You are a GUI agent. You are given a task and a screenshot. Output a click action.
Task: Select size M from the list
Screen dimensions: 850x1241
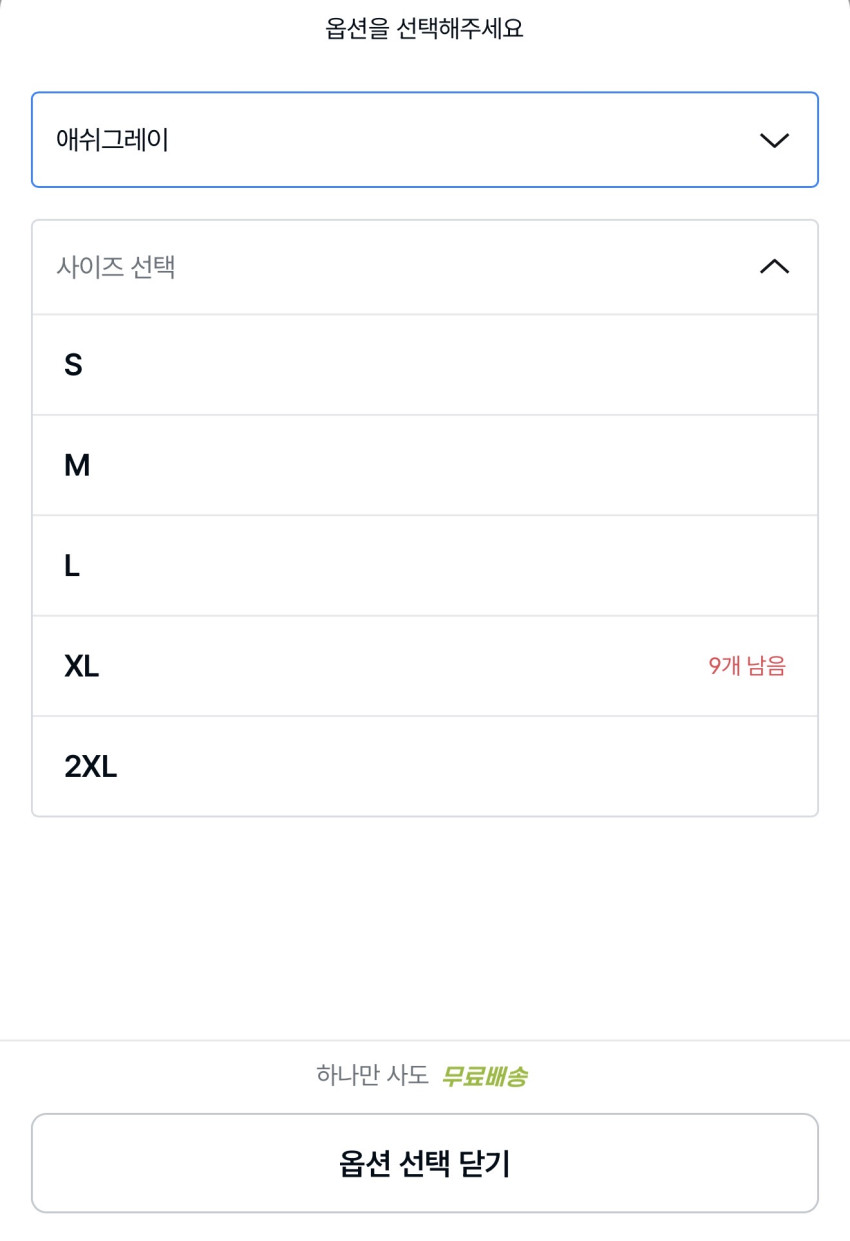pos(77,466)
